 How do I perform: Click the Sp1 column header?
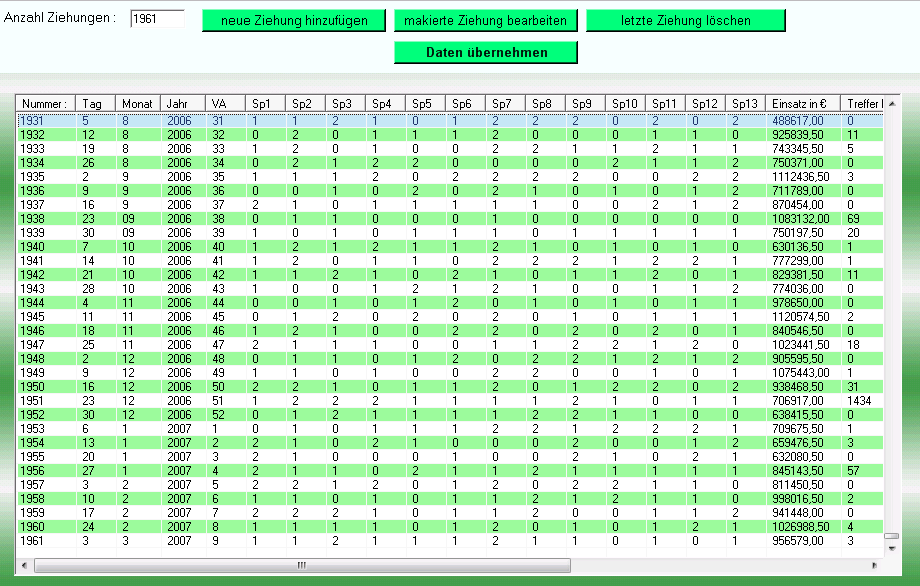tap(265, 104)
